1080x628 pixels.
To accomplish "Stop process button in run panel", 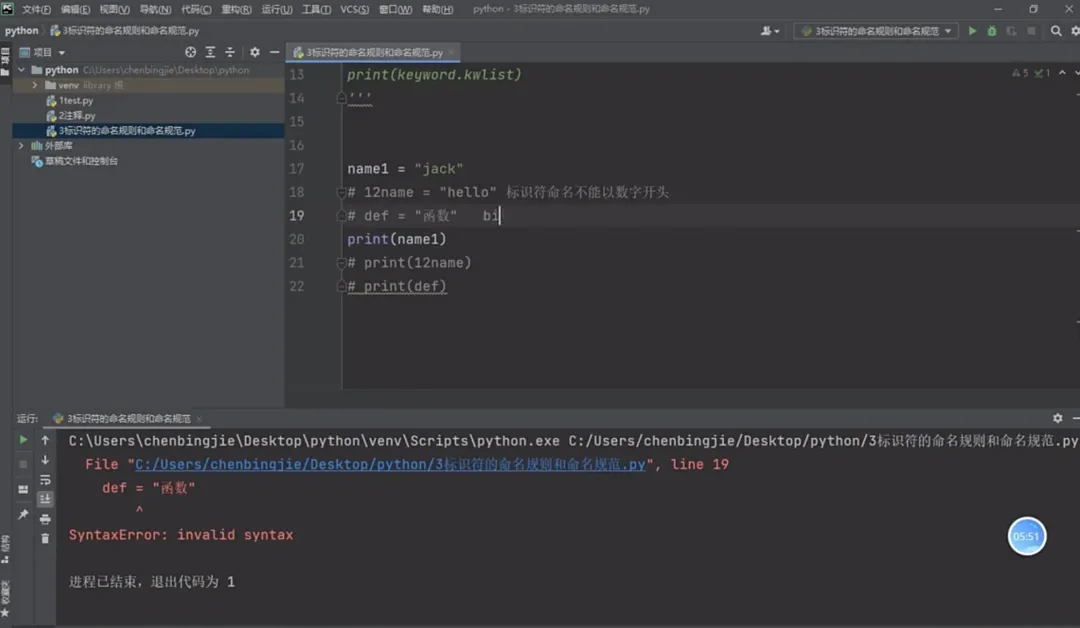I will point(23,464).
